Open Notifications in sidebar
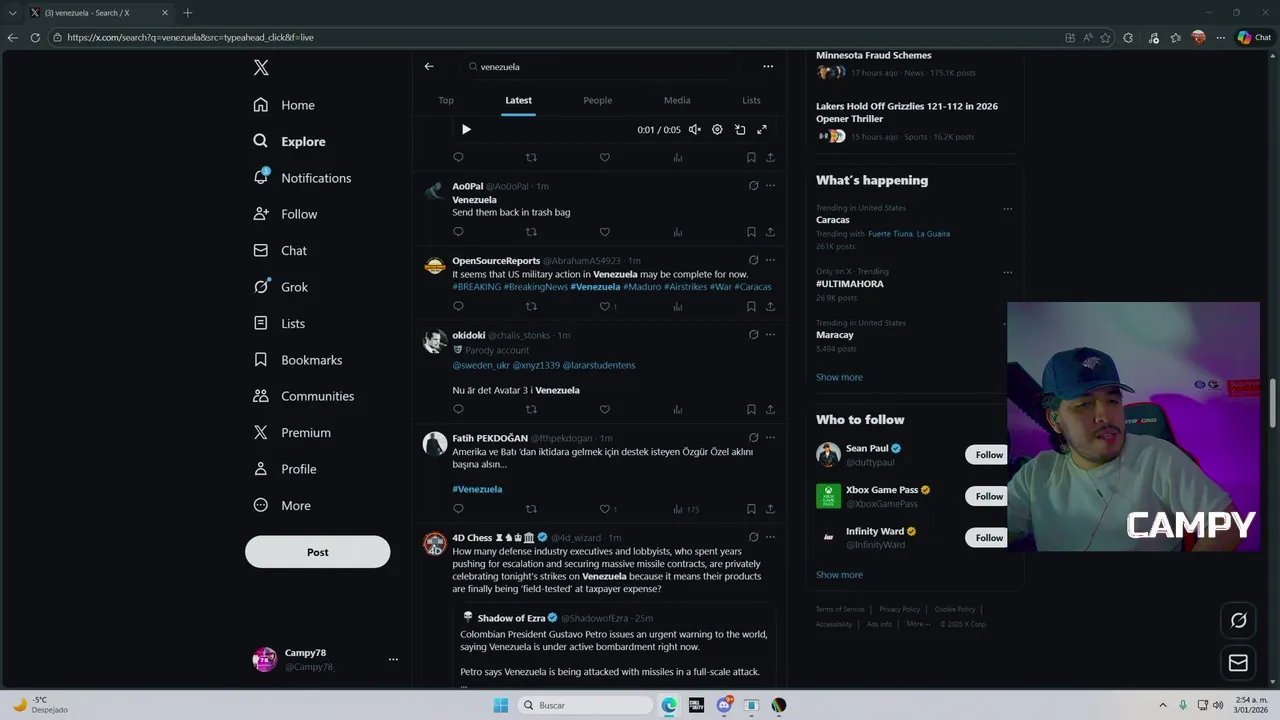This screenshot has height=720, width=1280. pyautogui.click(x=302, y=178)
